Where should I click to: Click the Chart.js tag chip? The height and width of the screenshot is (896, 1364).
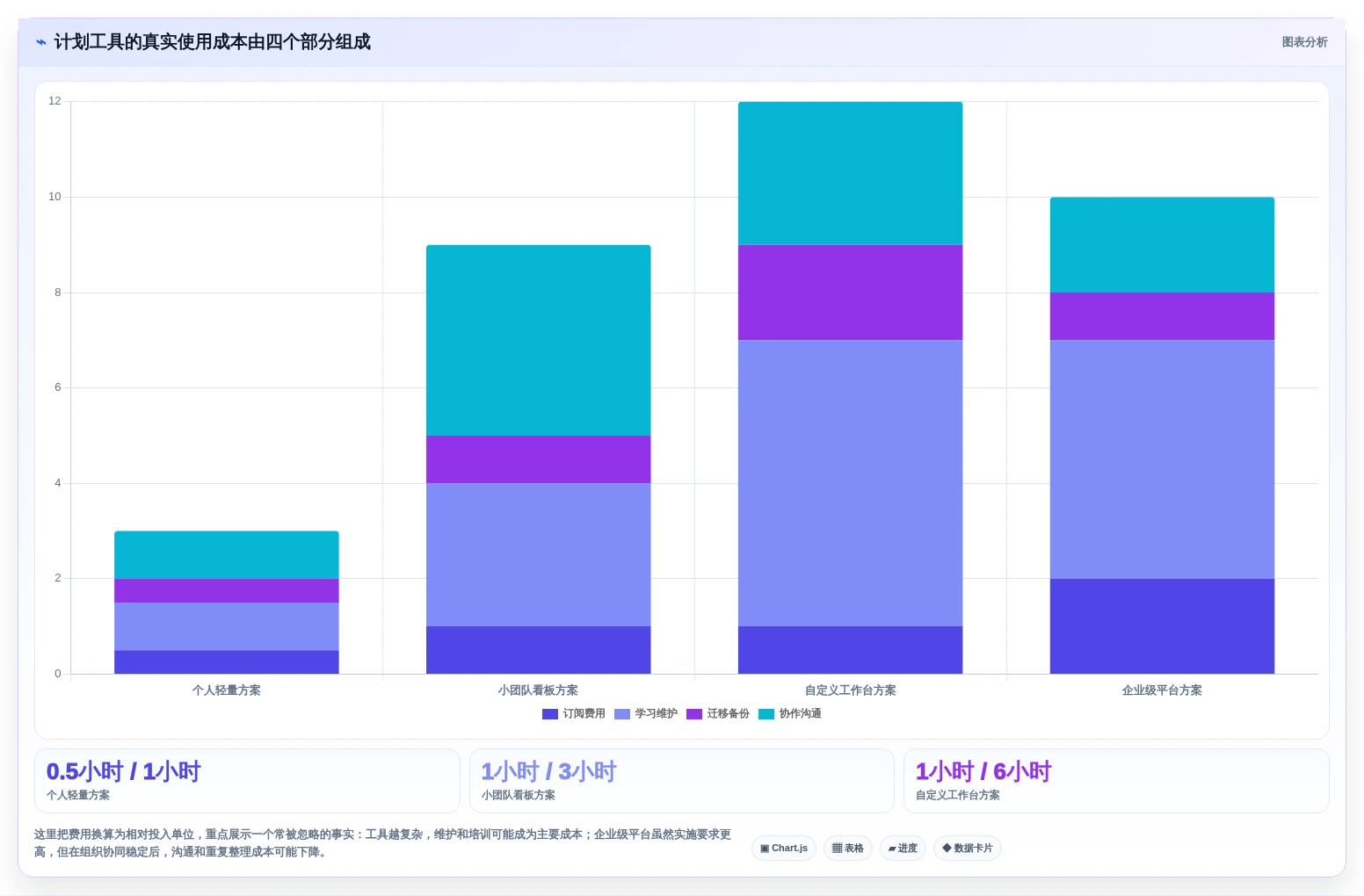coord(784,849)
